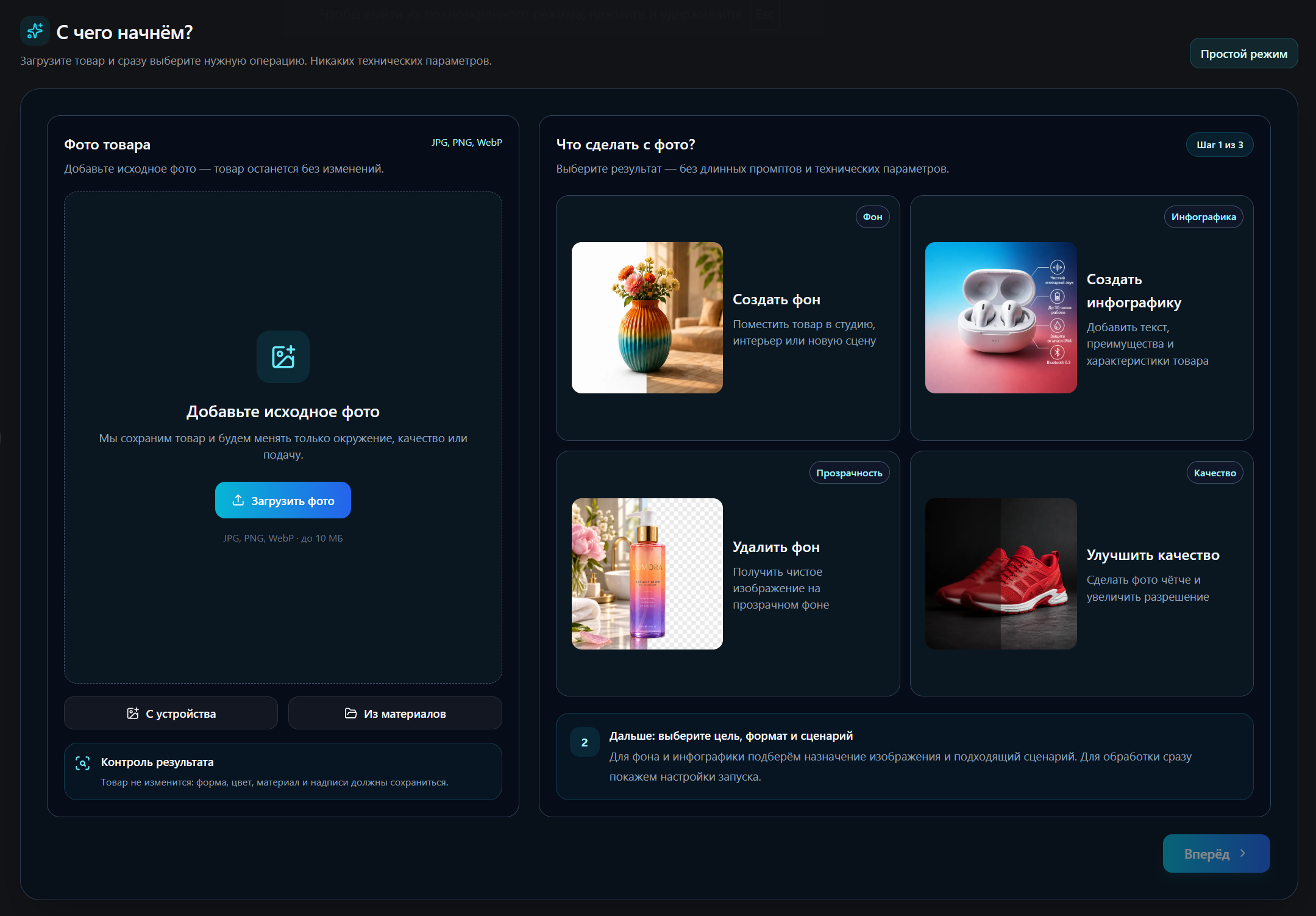Go forward with the "Вперёд" button

coord(1216,853)
